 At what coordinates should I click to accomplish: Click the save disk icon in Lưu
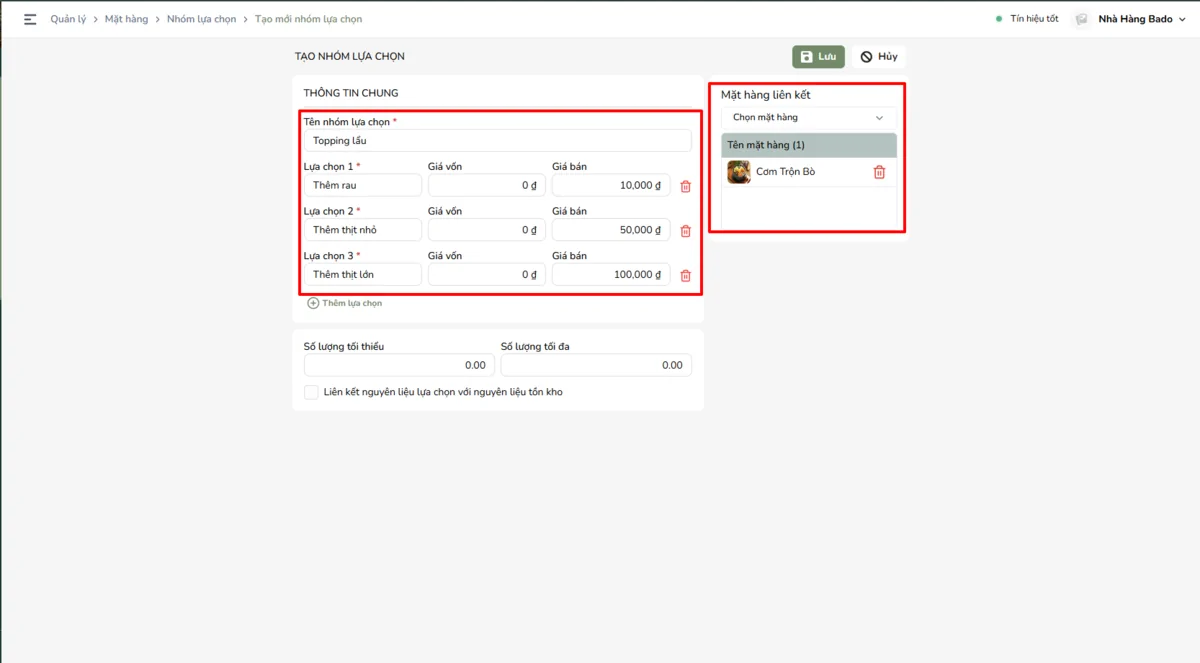(806, 57)
